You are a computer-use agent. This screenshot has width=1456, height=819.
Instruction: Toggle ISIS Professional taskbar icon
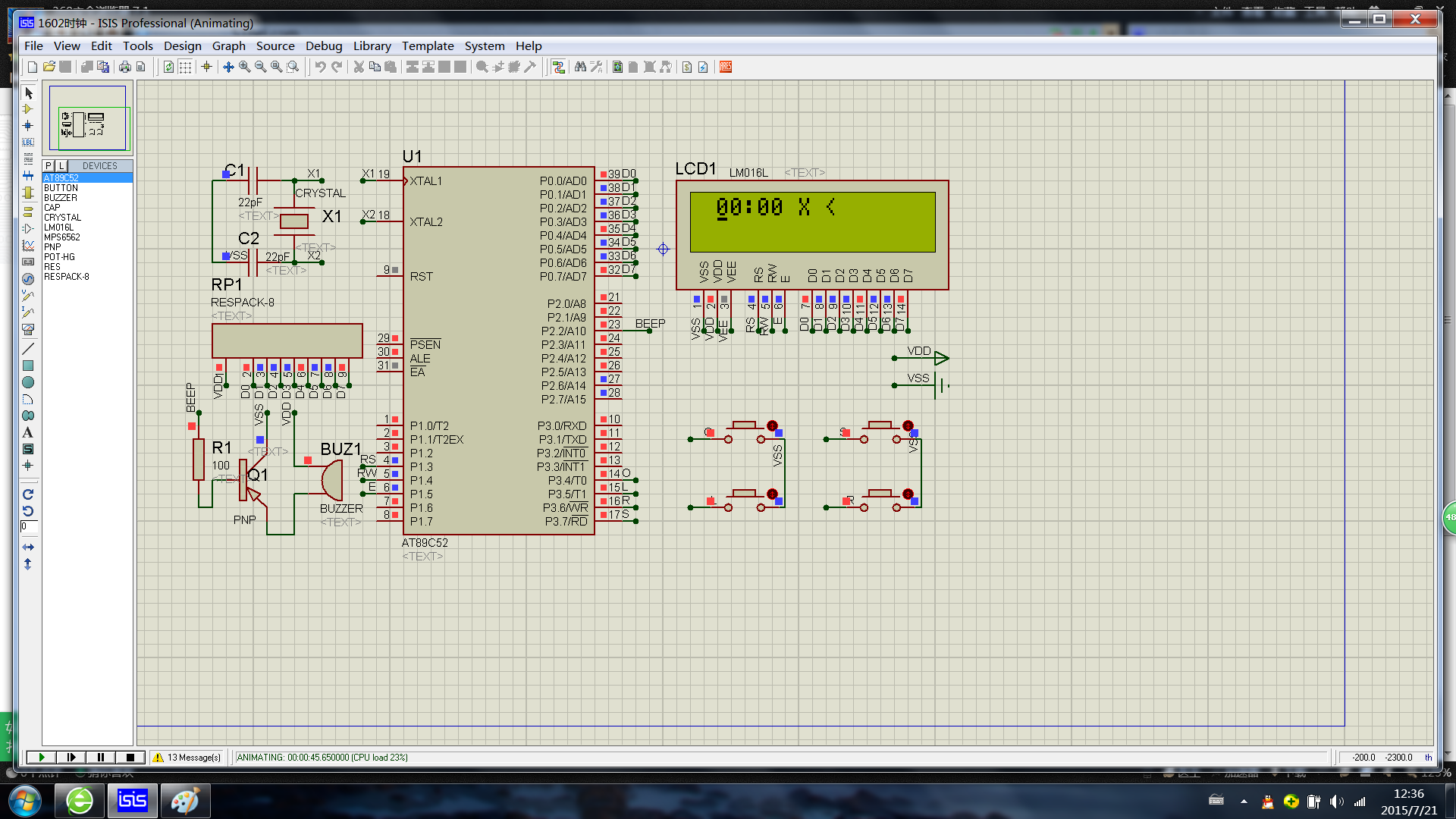[131, 798]
